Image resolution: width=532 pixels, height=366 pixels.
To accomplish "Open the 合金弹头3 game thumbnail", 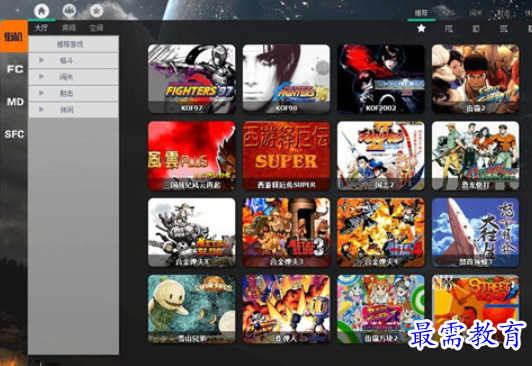I will [286, 233].
